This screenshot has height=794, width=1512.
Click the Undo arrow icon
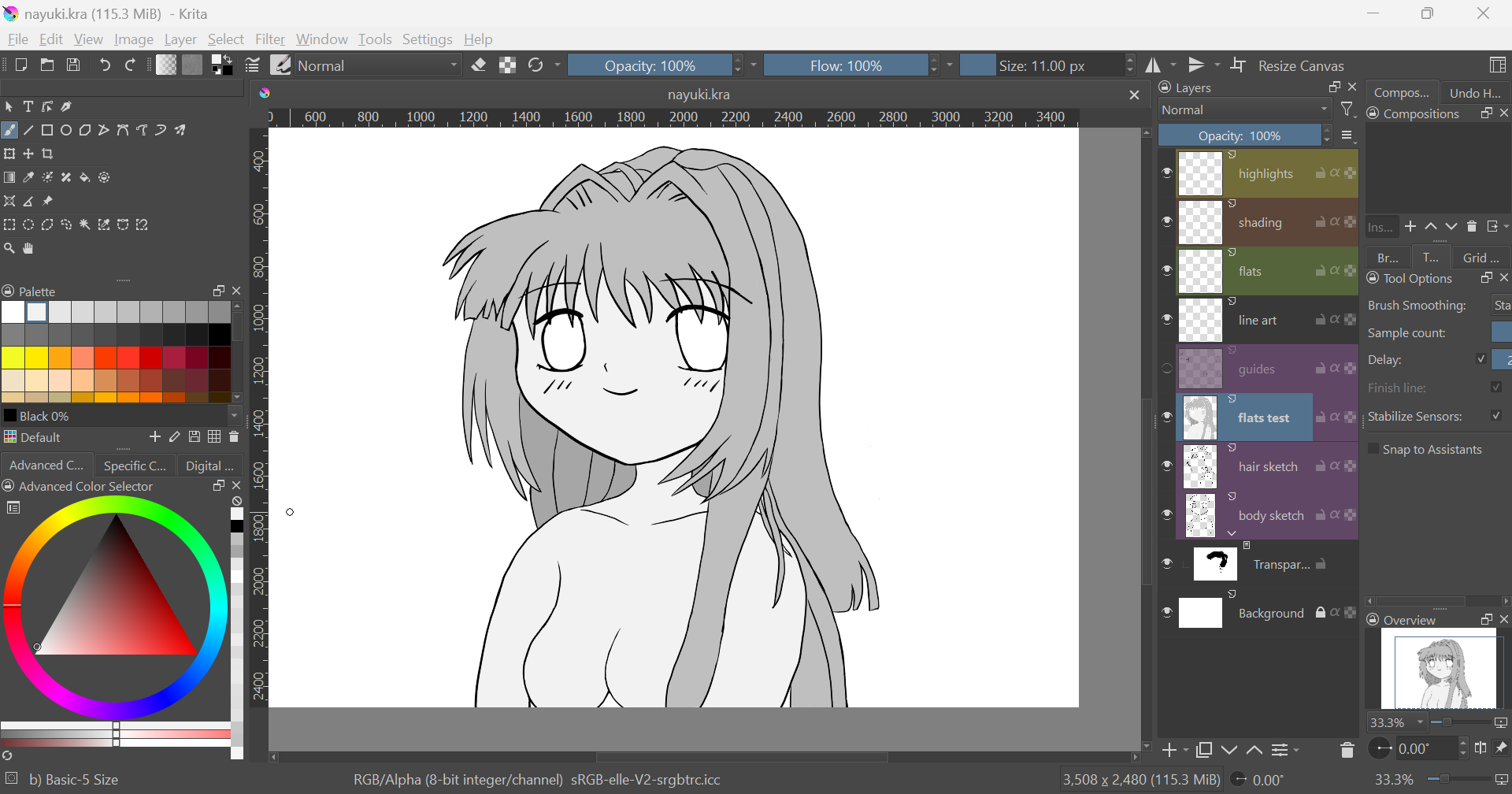(105, 65)
